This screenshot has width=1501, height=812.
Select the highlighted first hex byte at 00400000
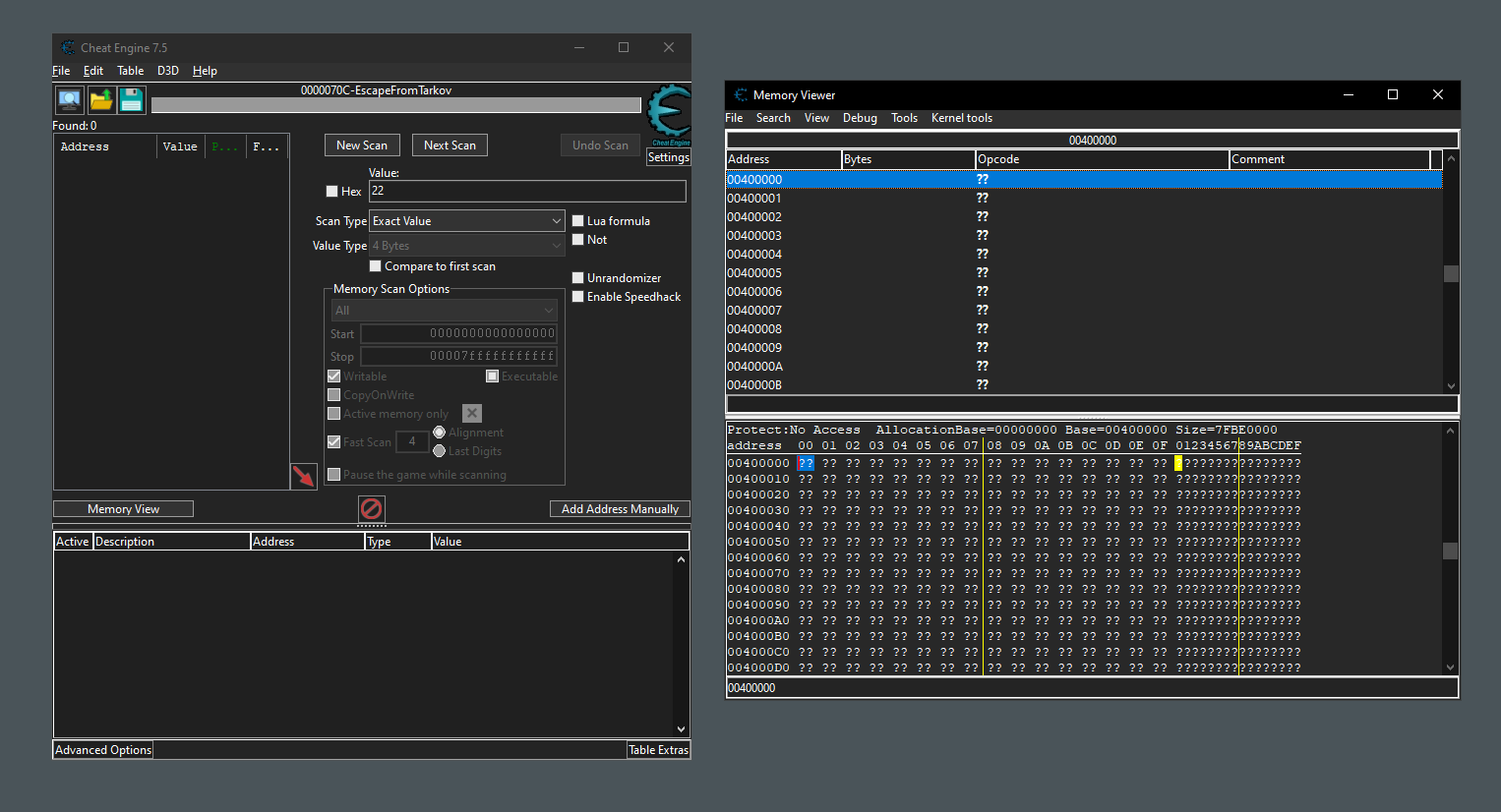pyautogui.click(x=806, y=464)
